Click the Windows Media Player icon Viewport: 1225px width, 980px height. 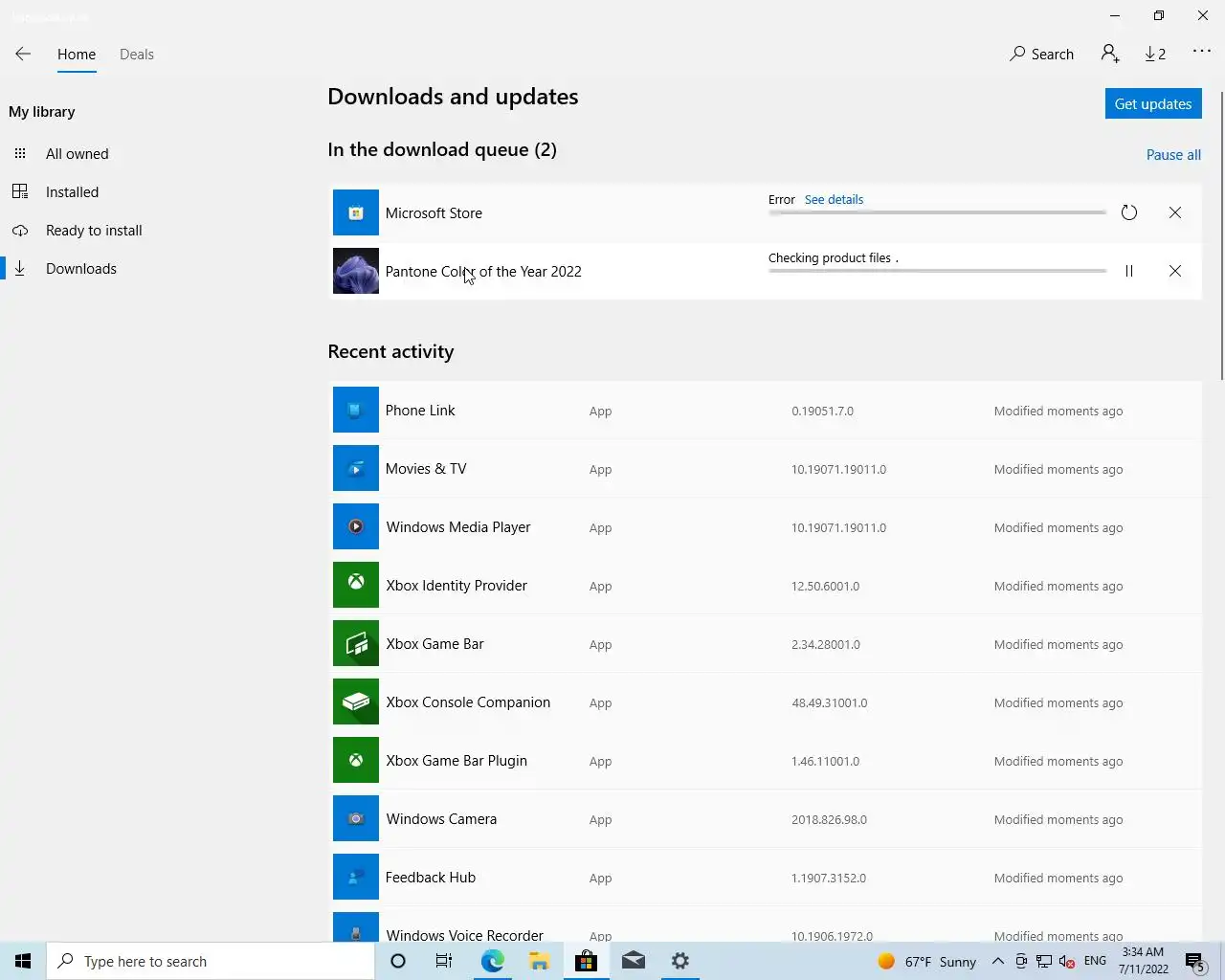click(356, 527)
